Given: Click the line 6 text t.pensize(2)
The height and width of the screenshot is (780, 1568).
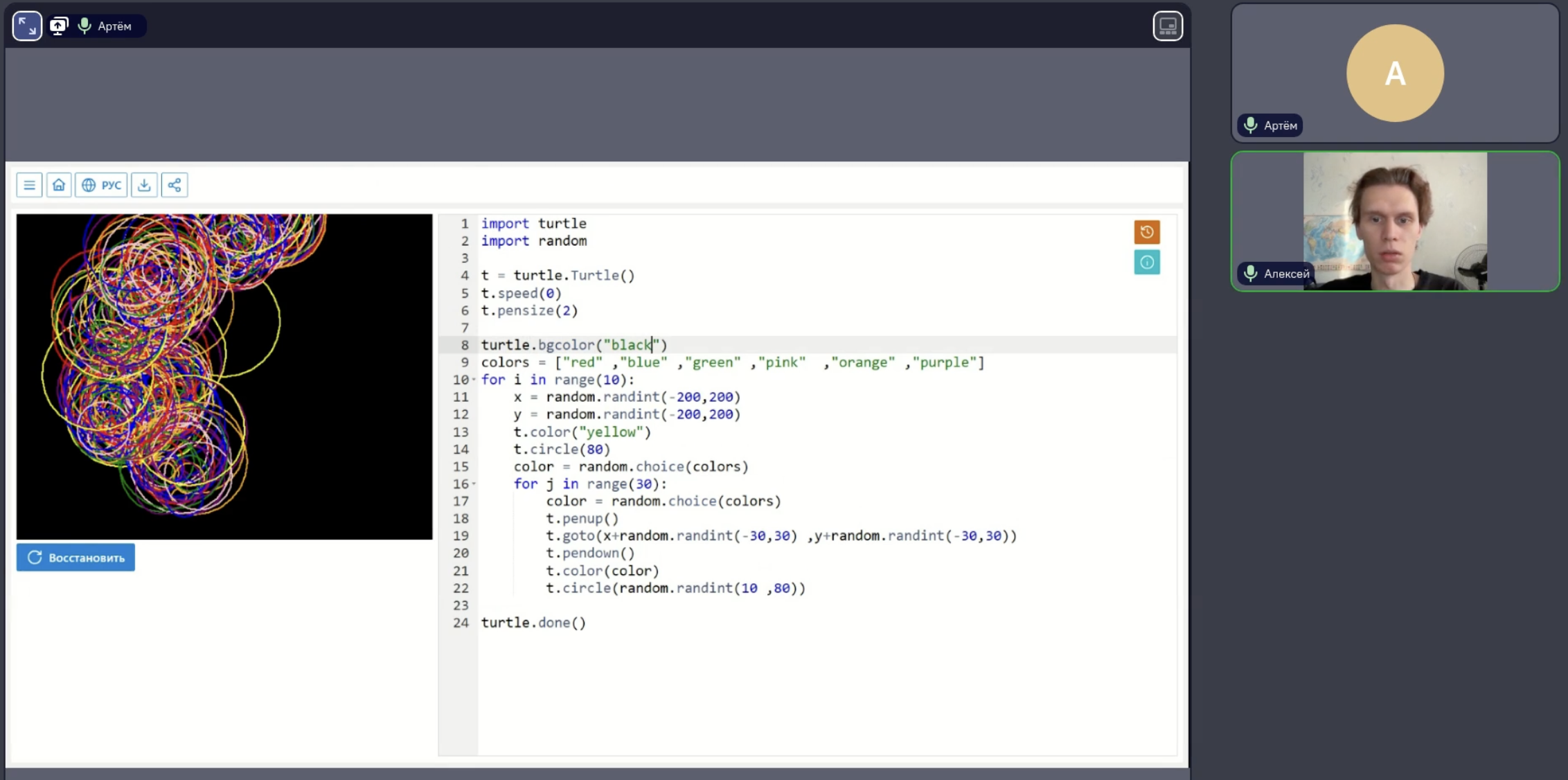Looking at the screenshot, I should (x=530, y=310).
